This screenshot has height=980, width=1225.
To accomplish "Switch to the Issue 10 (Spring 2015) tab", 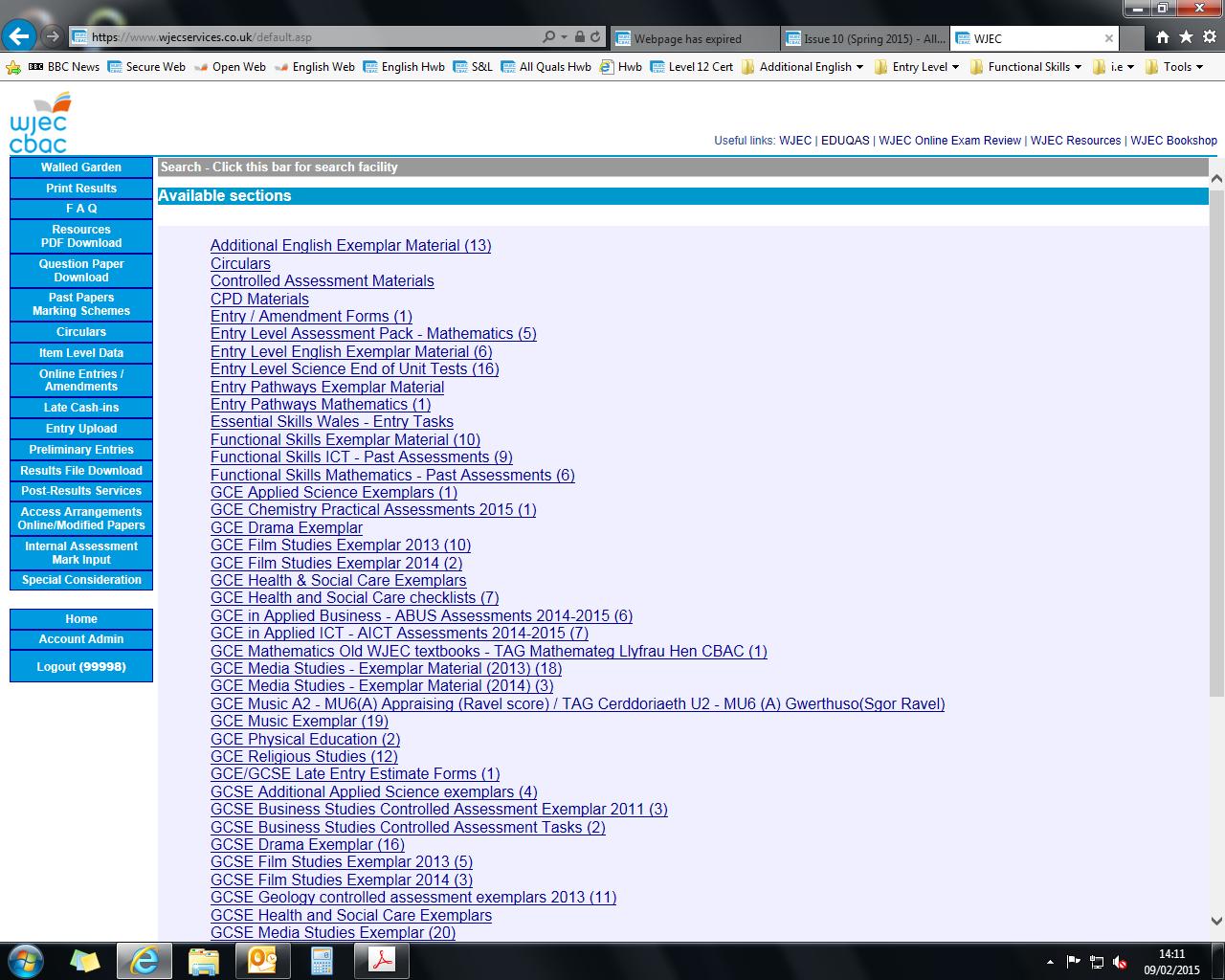I will [x=866, y=38].
